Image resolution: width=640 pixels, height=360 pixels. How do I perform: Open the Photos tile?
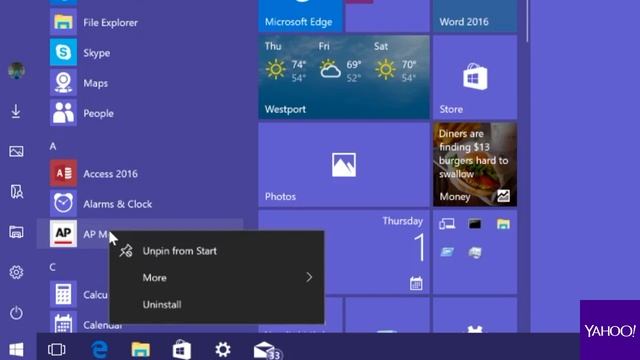point(344,164)
